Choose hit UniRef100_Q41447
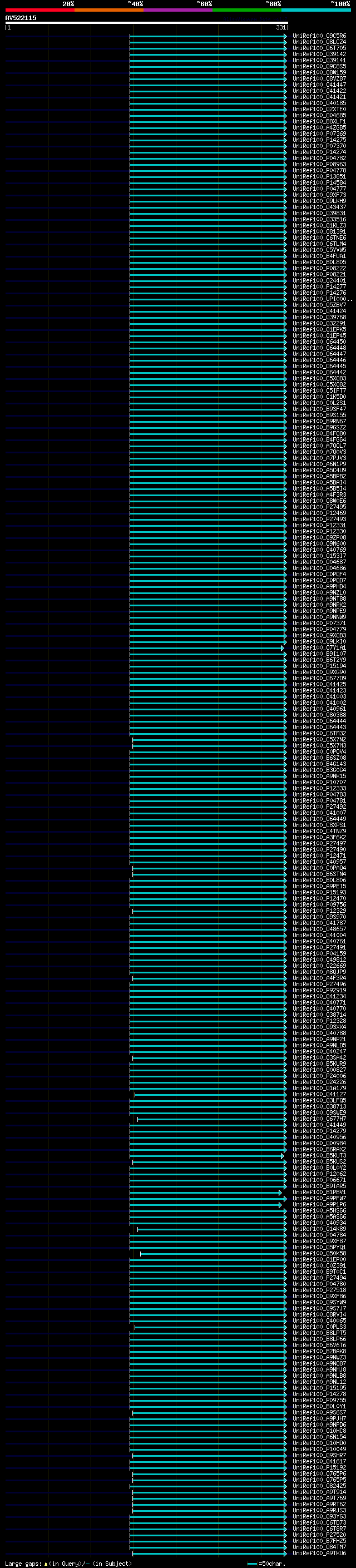The height and width of the screenshot is (1568, 356). pyautogui.click(x=319, y=85)
